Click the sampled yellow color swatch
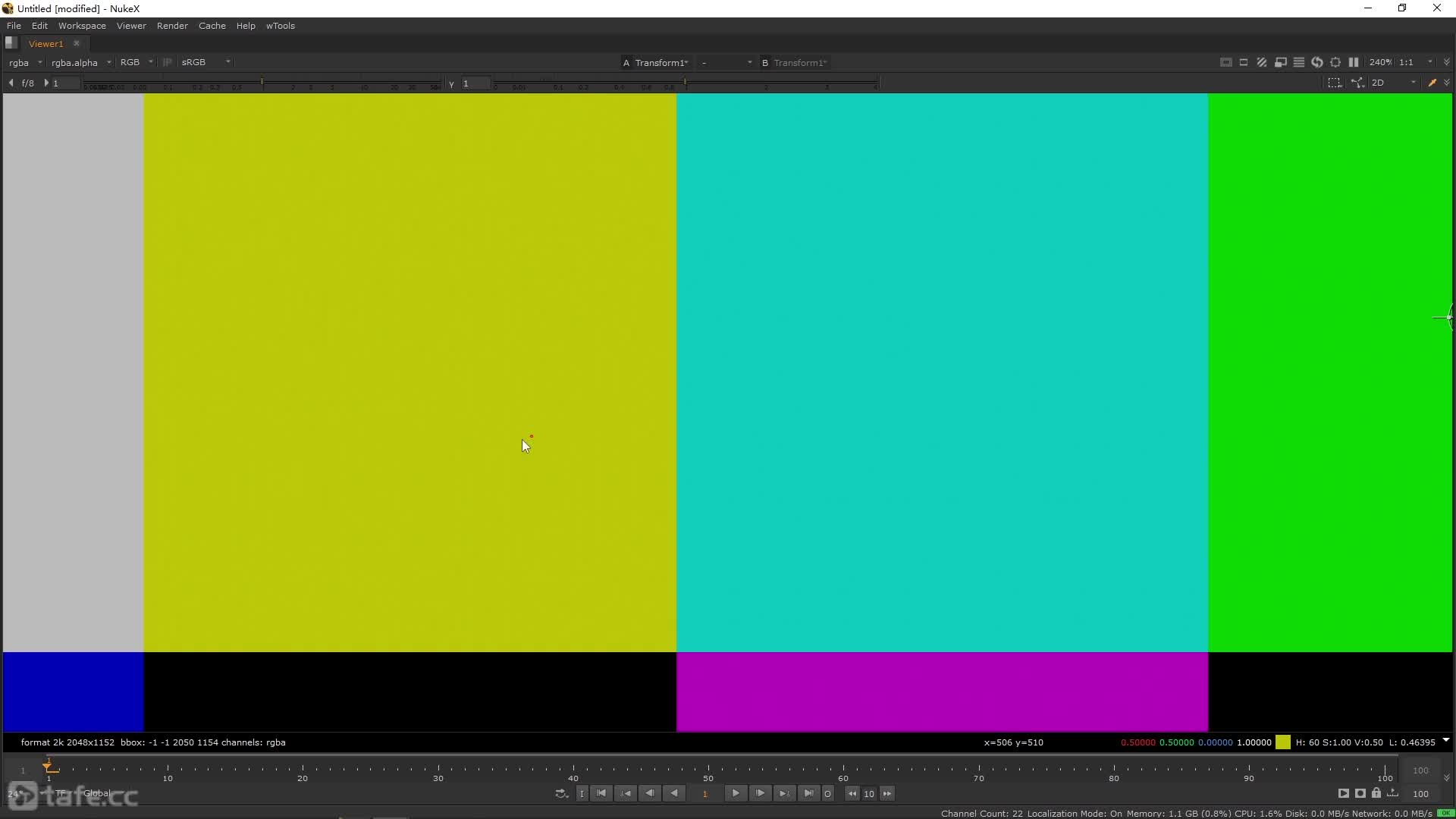This screenshot has width=1456, height=819. coord(1283,742)
